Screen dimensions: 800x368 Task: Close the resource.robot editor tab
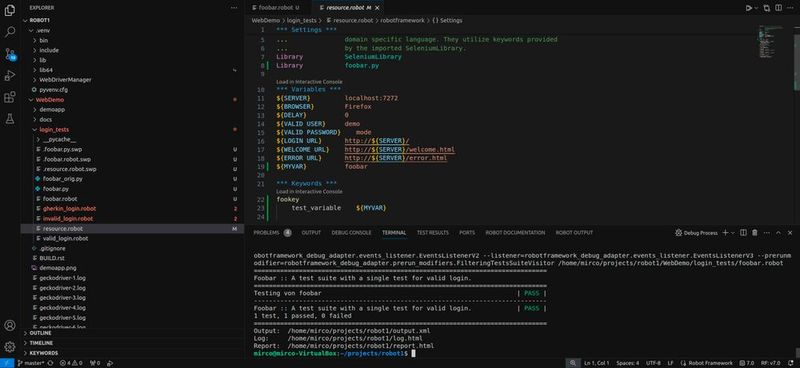(377, 8)
